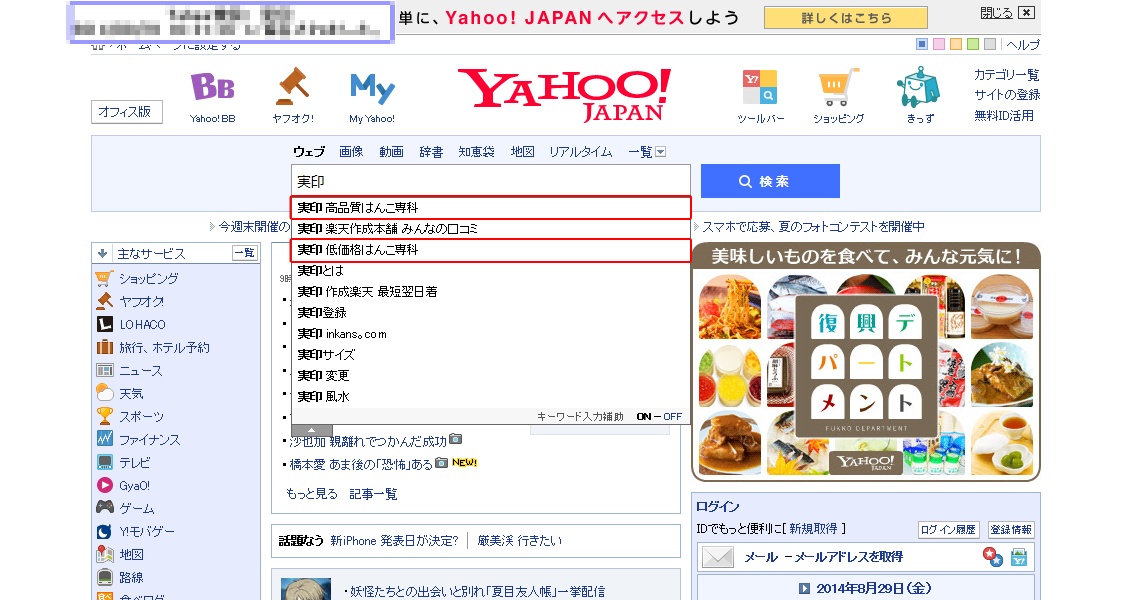
Task: Click camera icon beside 橋本愛 headline
Action: pyautogui.click(x=442, y=462)
